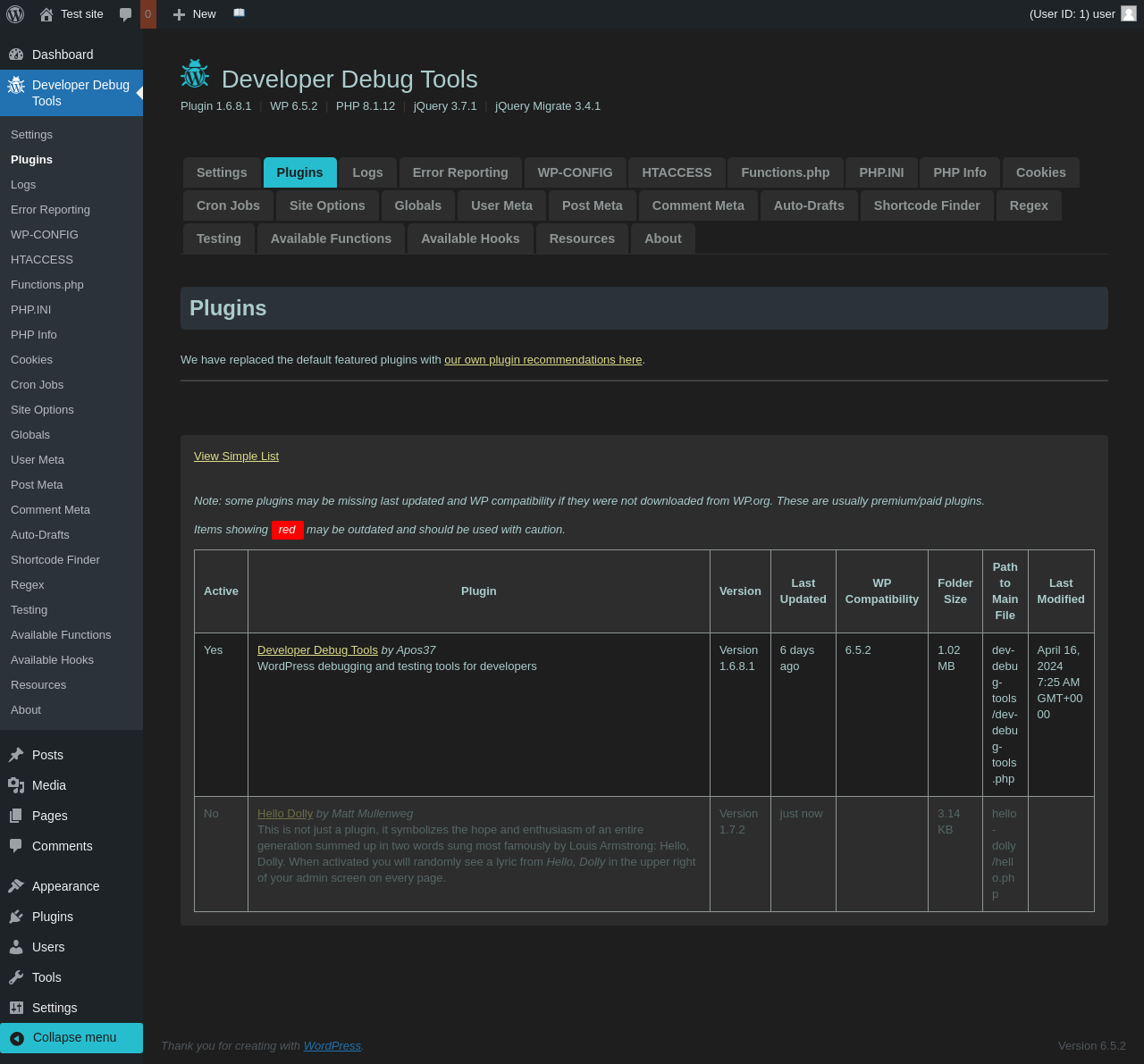
Task: Open Media library icon in sidebar
Action: 16,785
